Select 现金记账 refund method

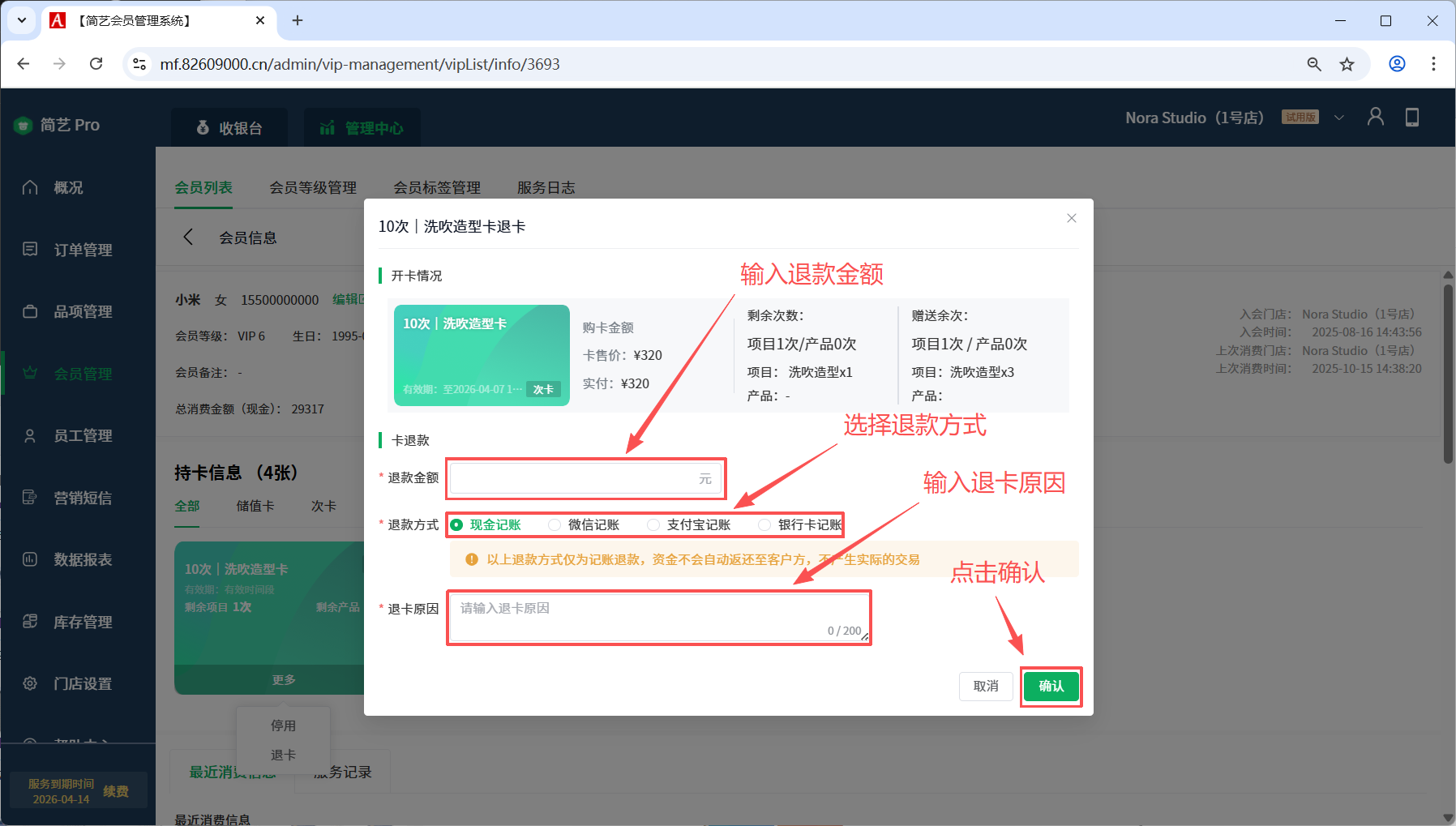457,525
